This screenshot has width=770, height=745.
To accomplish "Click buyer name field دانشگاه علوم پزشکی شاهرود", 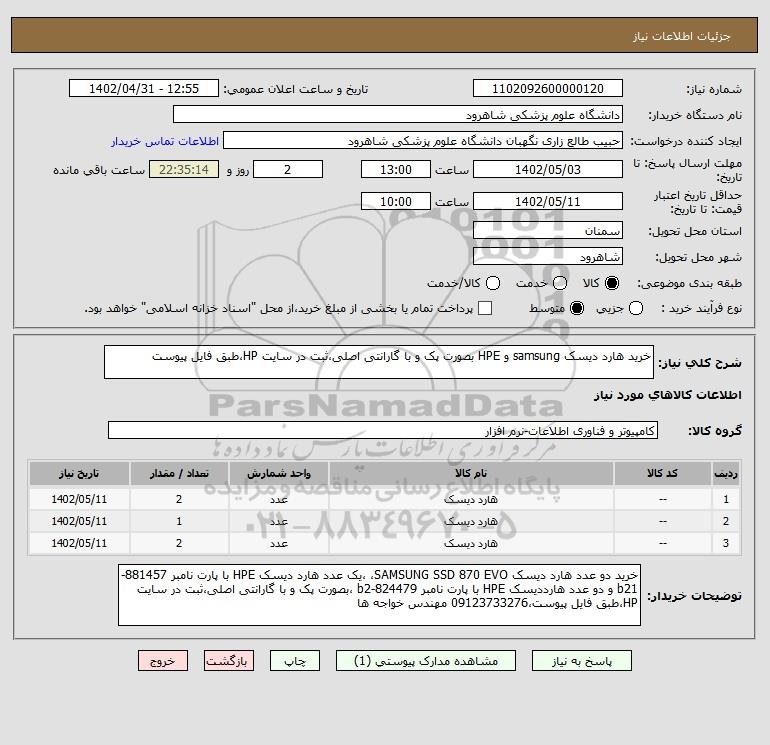I will point(398,115).
